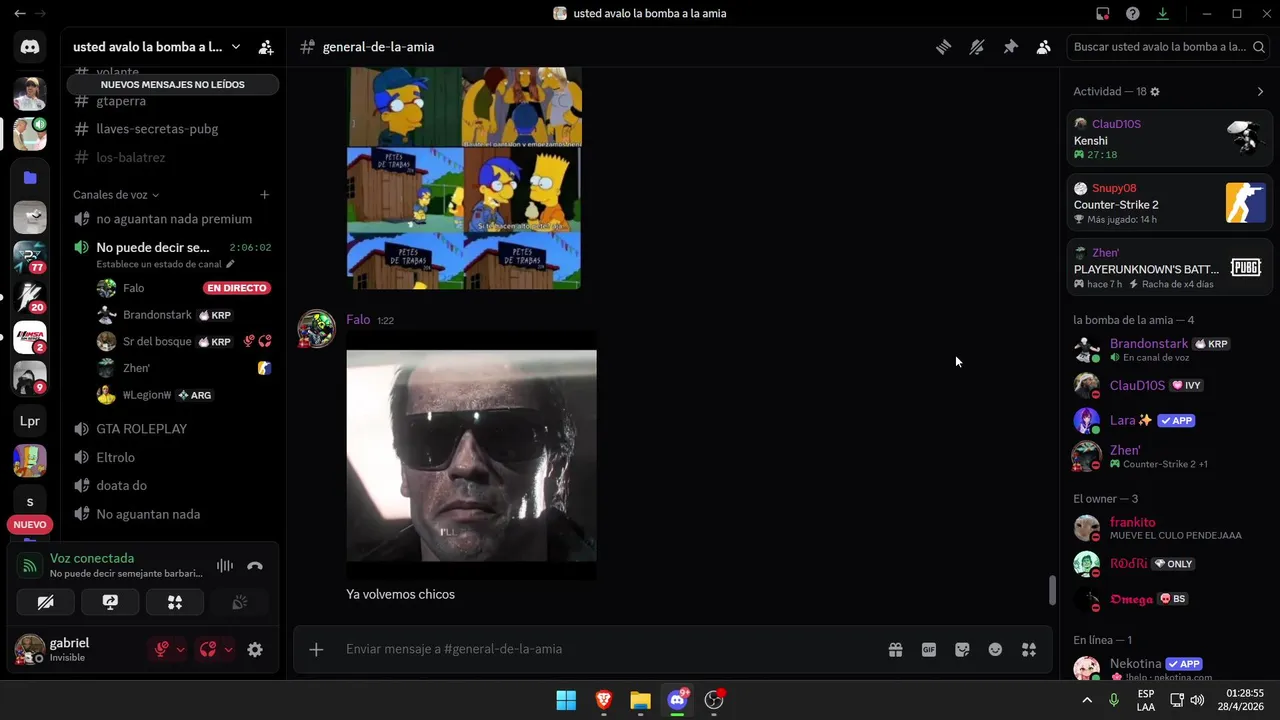Open user settings gear
1280x720 pixels.
(x=255, y=650)
